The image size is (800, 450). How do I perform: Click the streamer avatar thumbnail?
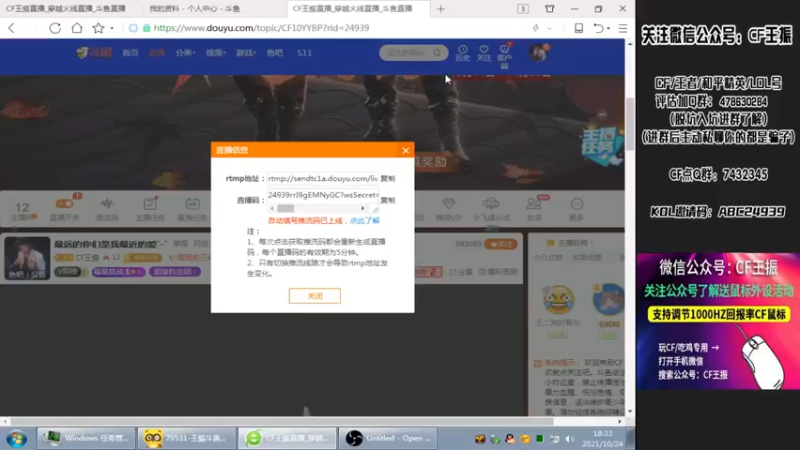pyautogui.click(x=27, y=258)
